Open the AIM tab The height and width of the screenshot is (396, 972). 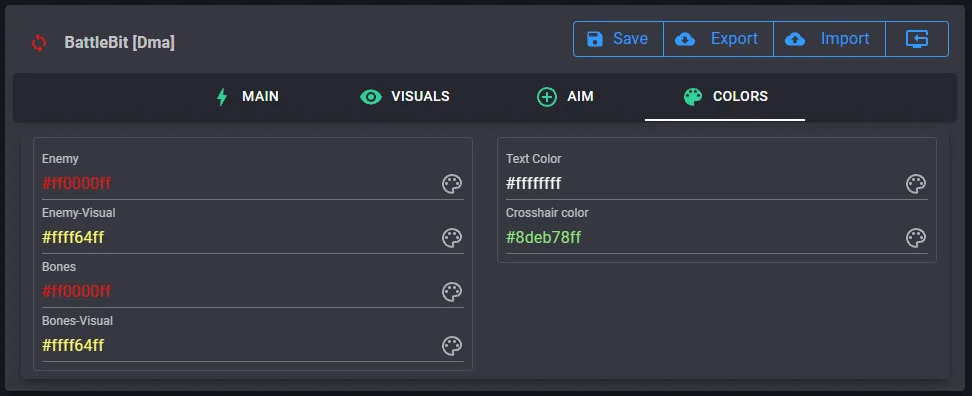(565, 97)
